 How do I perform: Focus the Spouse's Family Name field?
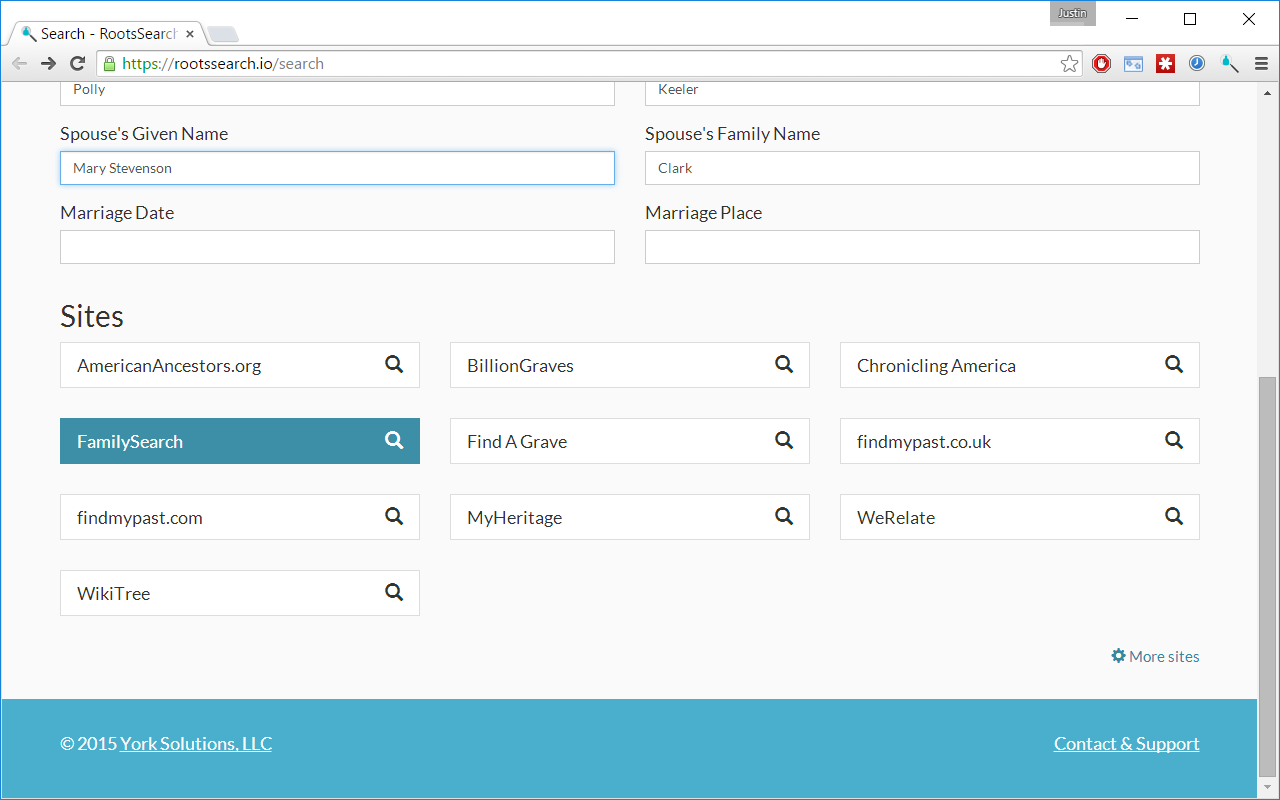[x=922, y=168]
